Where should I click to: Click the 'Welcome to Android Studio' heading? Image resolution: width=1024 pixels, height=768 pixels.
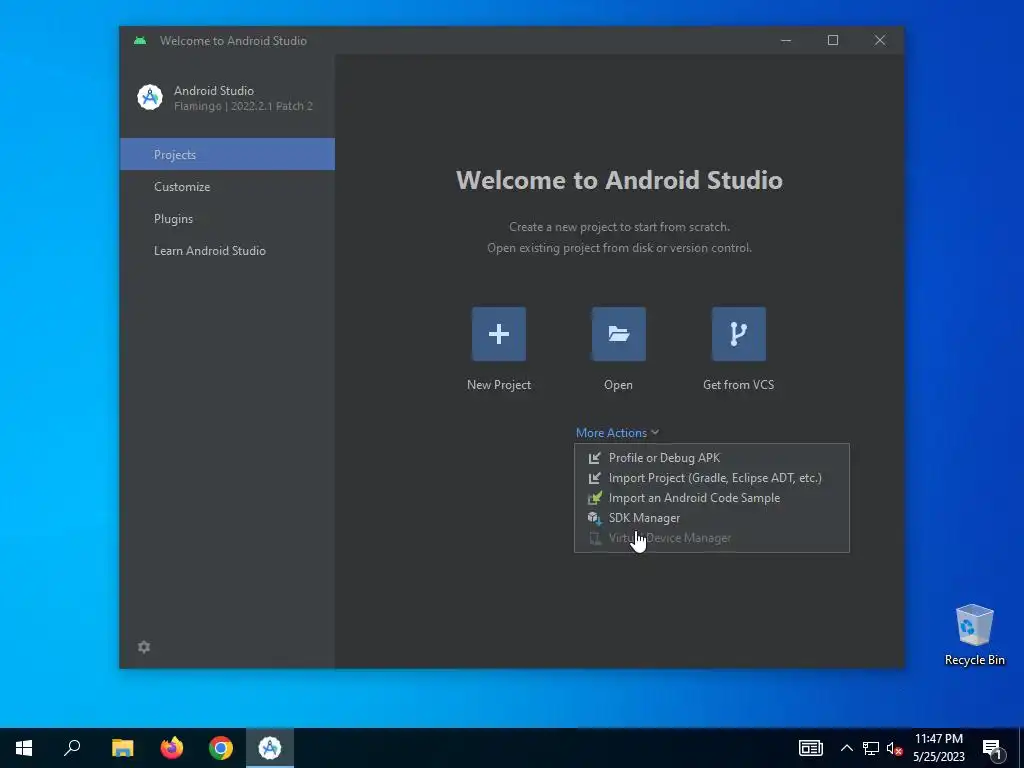[x=619, y=180]
